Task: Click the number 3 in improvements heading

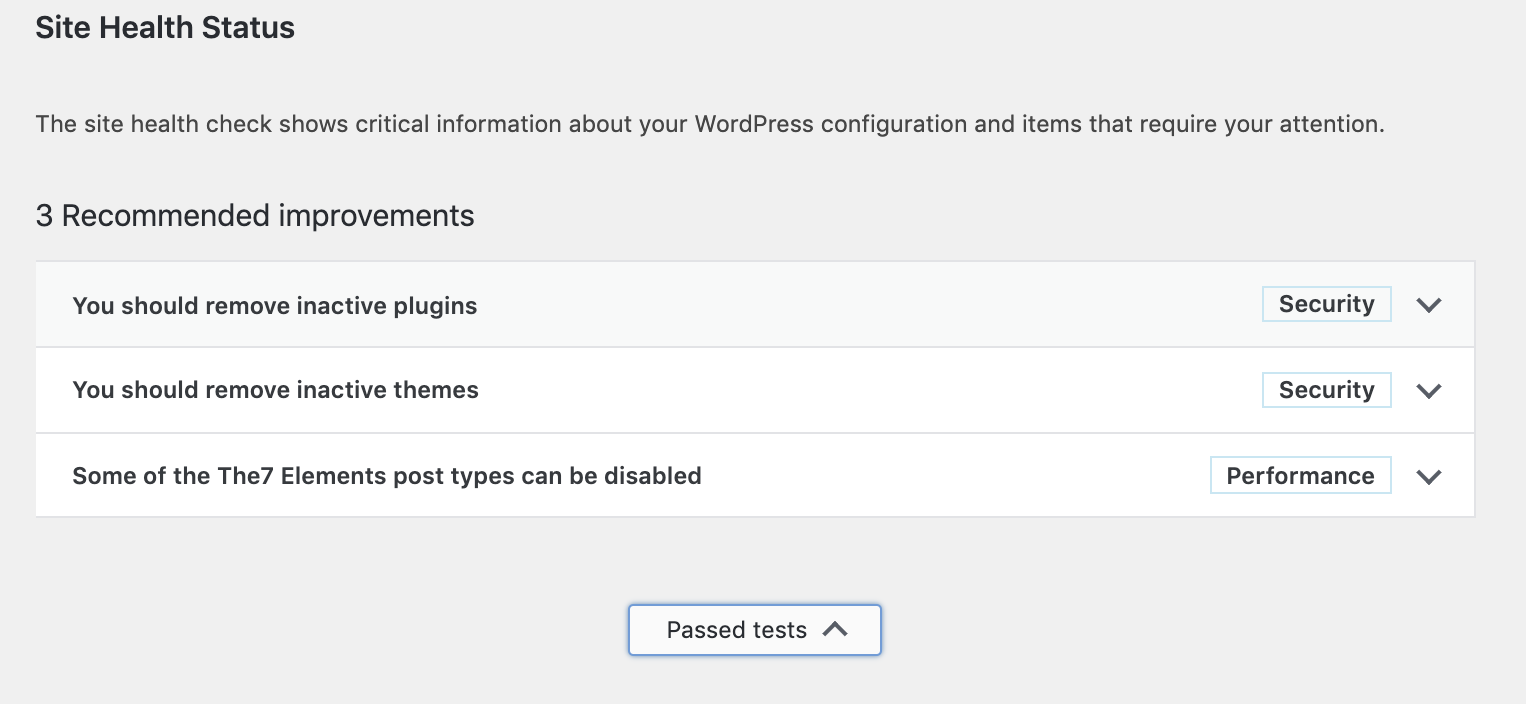Action: point(44,215)
